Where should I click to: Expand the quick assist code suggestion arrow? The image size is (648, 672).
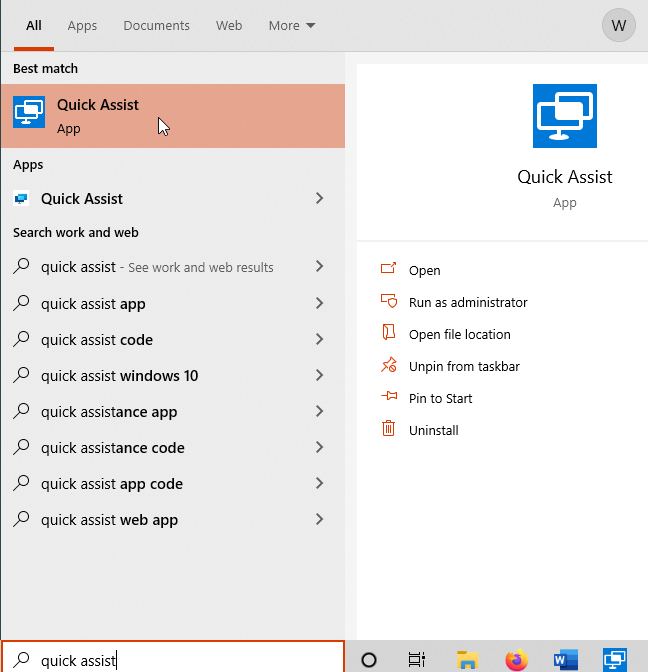319,339
